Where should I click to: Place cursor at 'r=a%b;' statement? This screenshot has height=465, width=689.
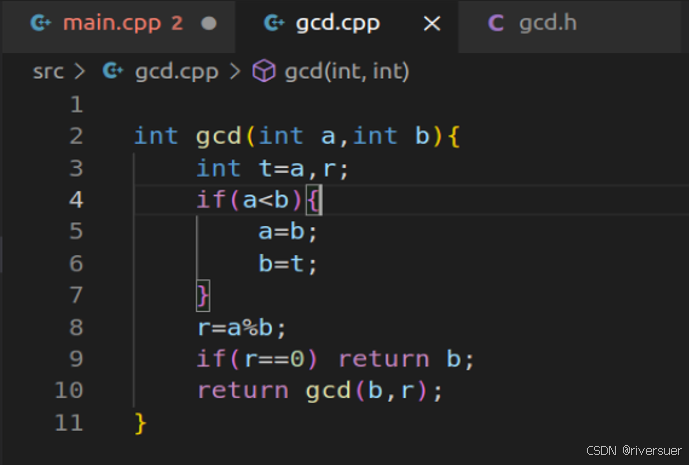(241, 327)
